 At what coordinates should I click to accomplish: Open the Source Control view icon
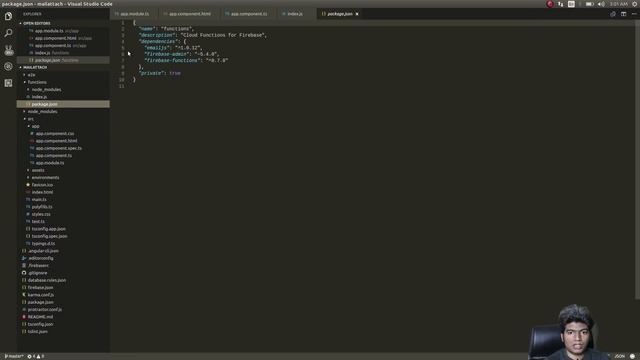point(8,50)
